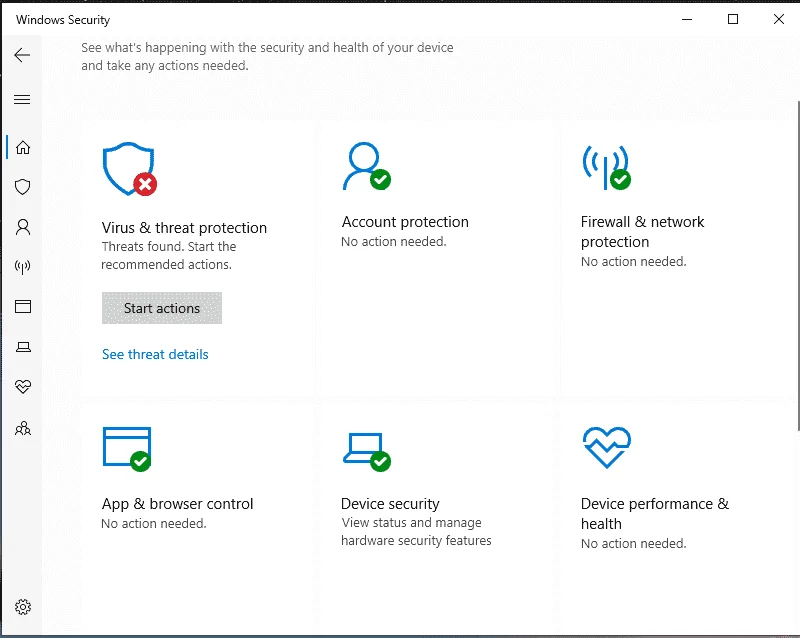Open Virus & threat protection heading
The width and height of the screenshot is (800, 638).
tap(184, 228)
